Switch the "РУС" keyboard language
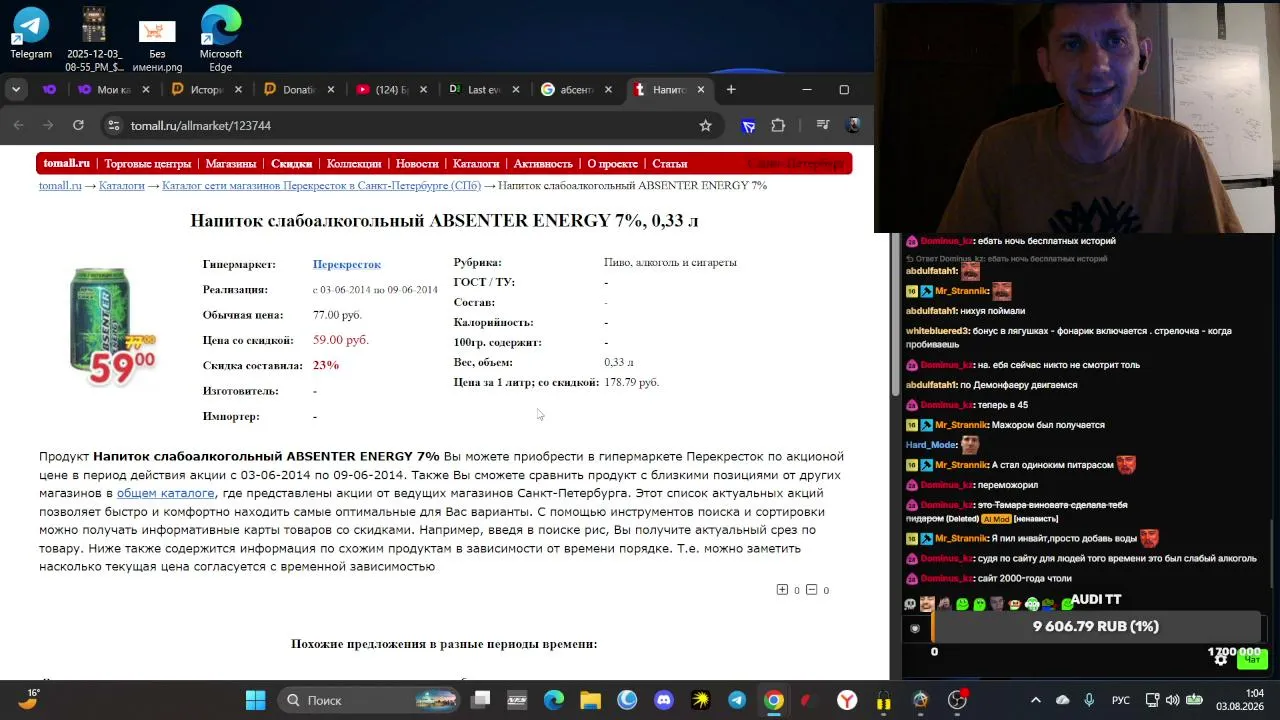 pos(1121,700)
